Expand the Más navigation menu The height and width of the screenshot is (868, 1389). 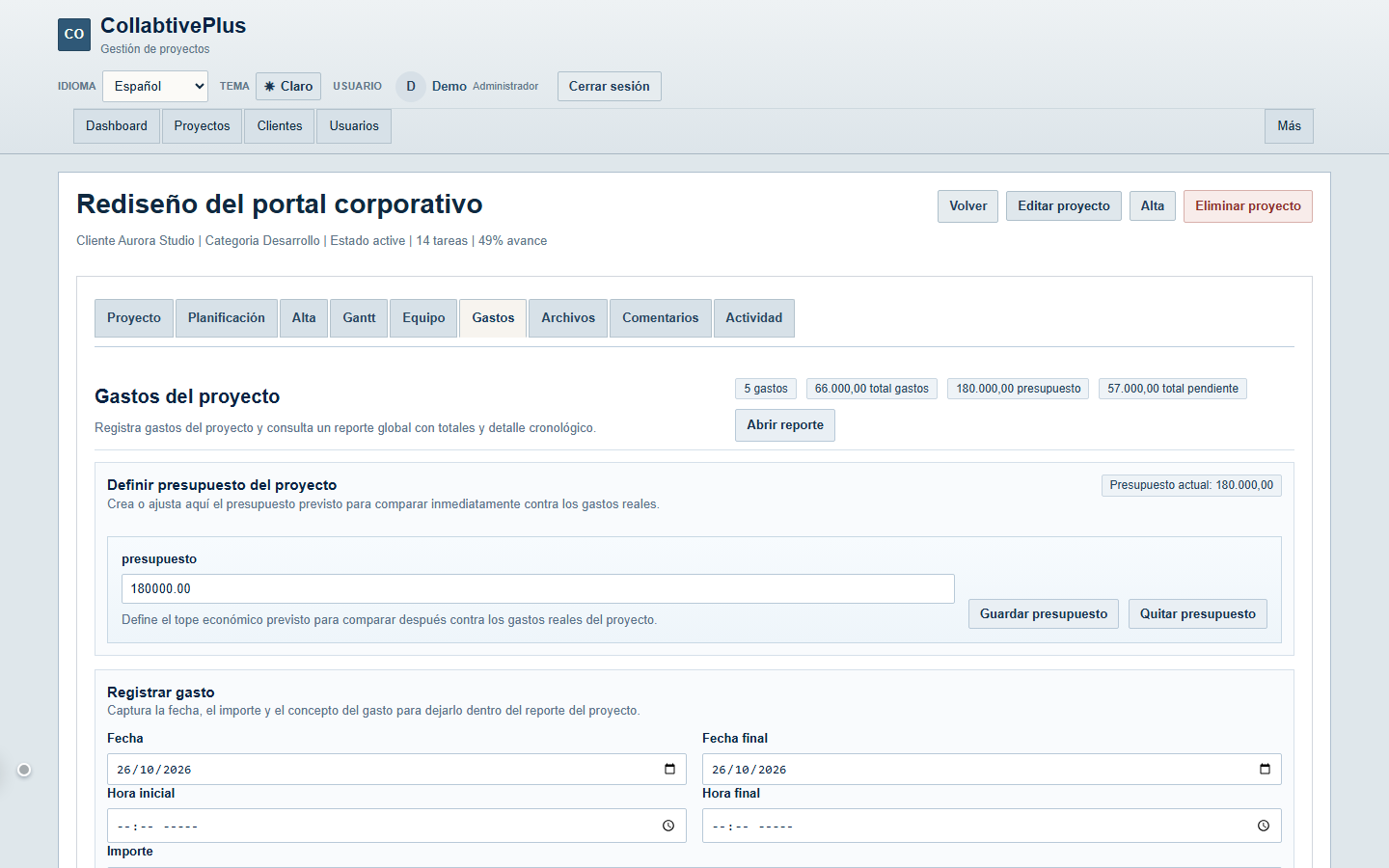[x=1289, y=126]
